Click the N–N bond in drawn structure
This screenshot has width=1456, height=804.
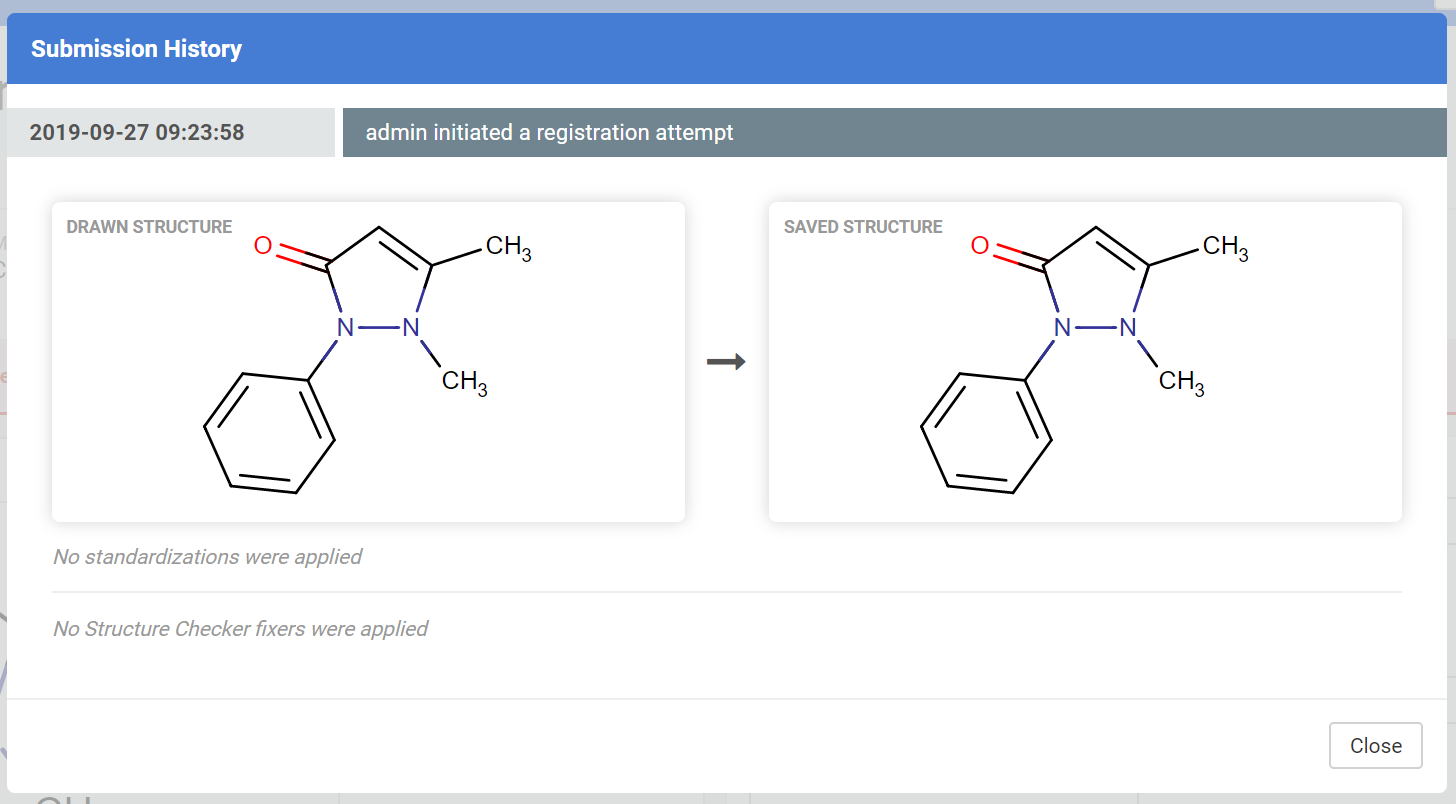point(377,327)
